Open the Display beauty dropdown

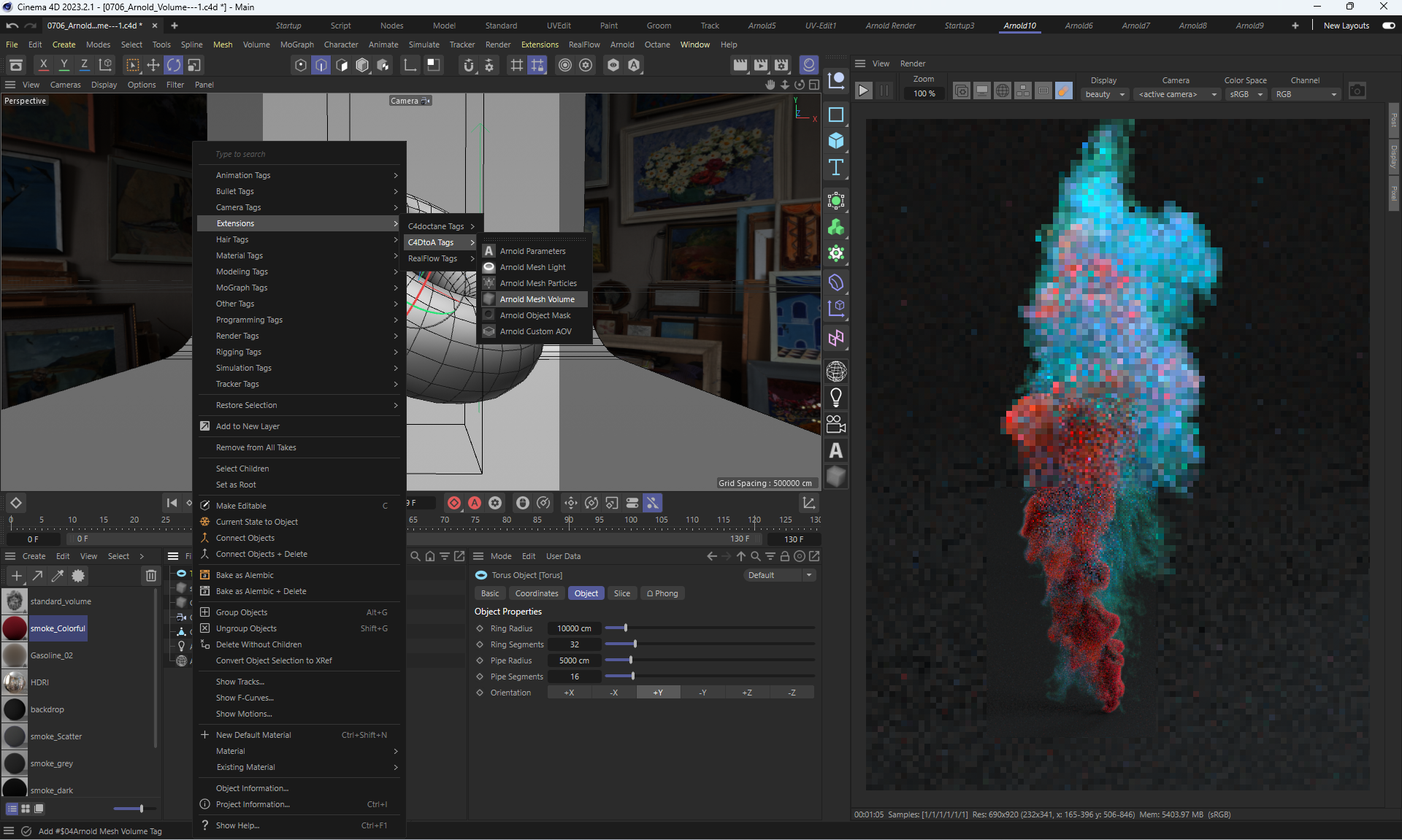(1105, 94)
